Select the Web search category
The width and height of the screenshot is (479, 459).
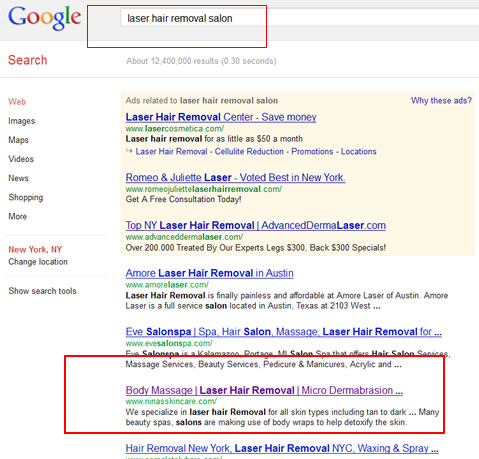pyautogui.click(x=17, y=102)
